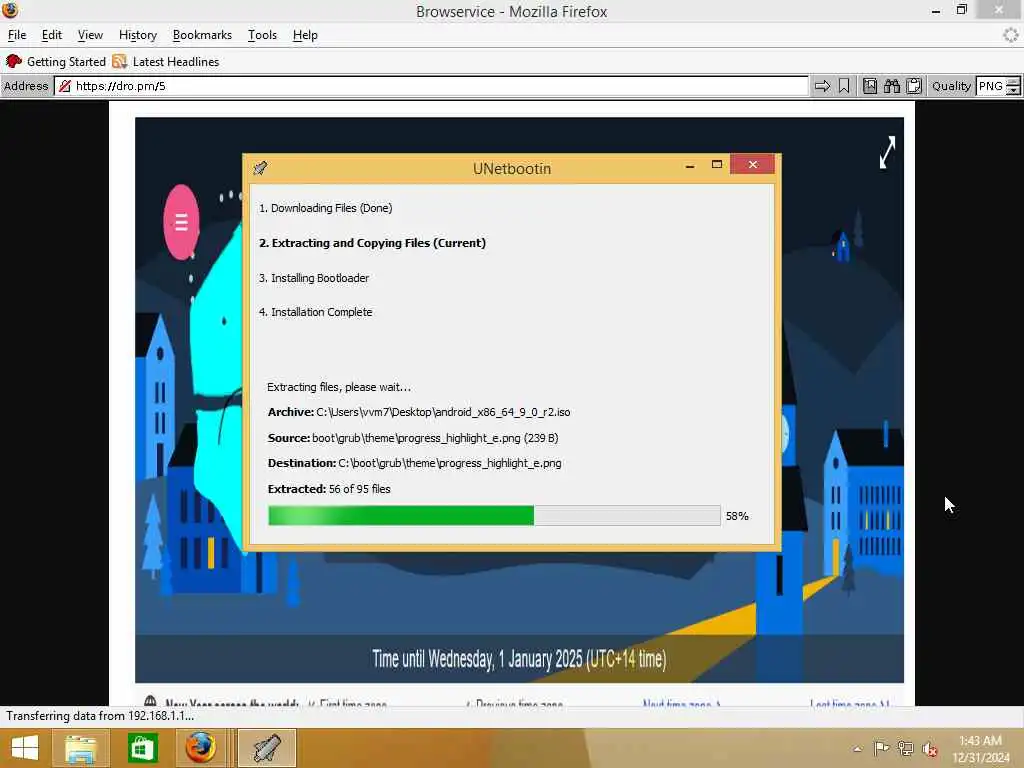
Task: Click 'Extracting files, please wait...' text
Action: pyautogui.click(x=339, y=387)
